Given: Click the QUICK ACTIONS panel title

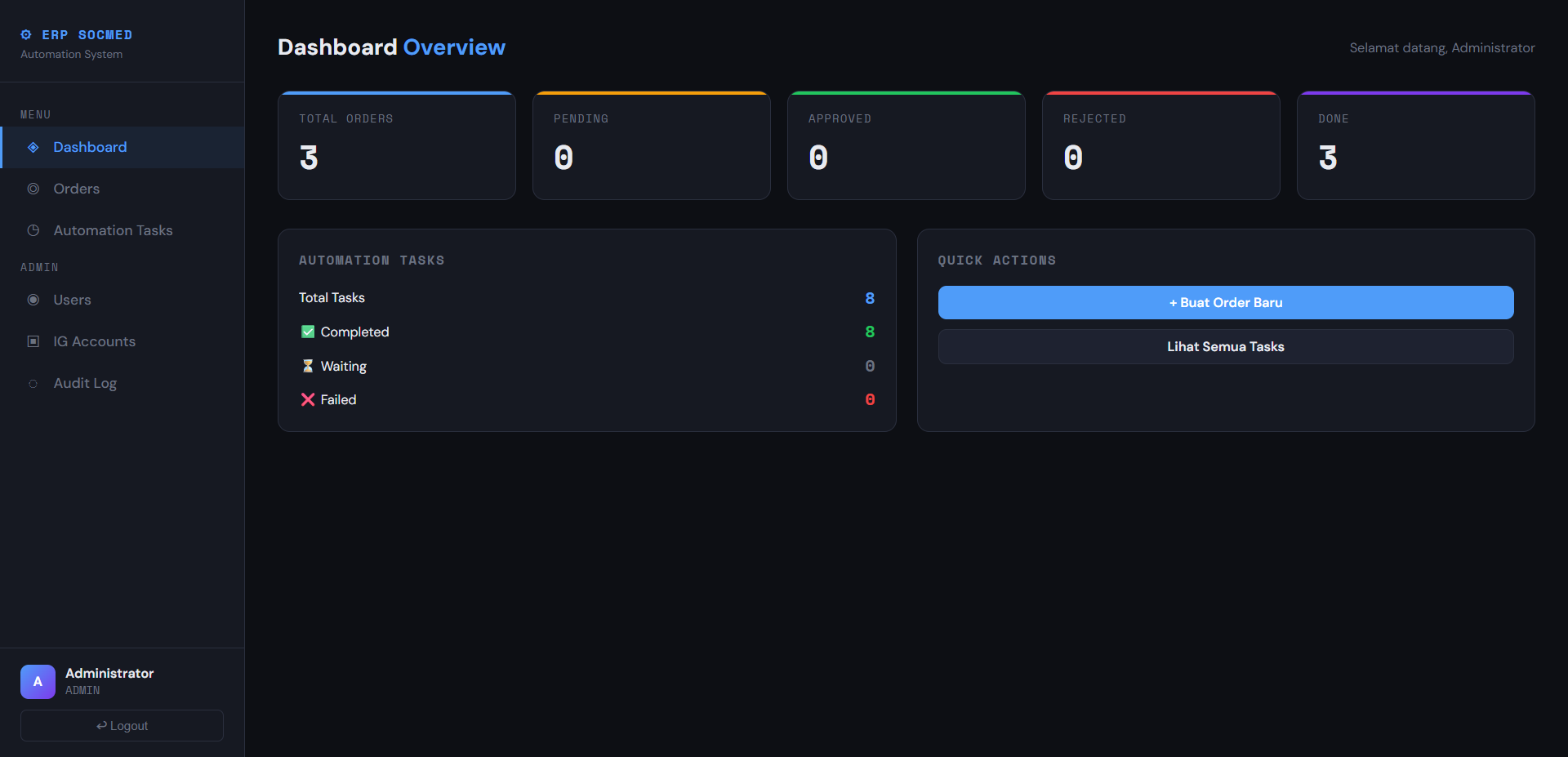Looking at the screenshot, I should click(x=997, y=260).
